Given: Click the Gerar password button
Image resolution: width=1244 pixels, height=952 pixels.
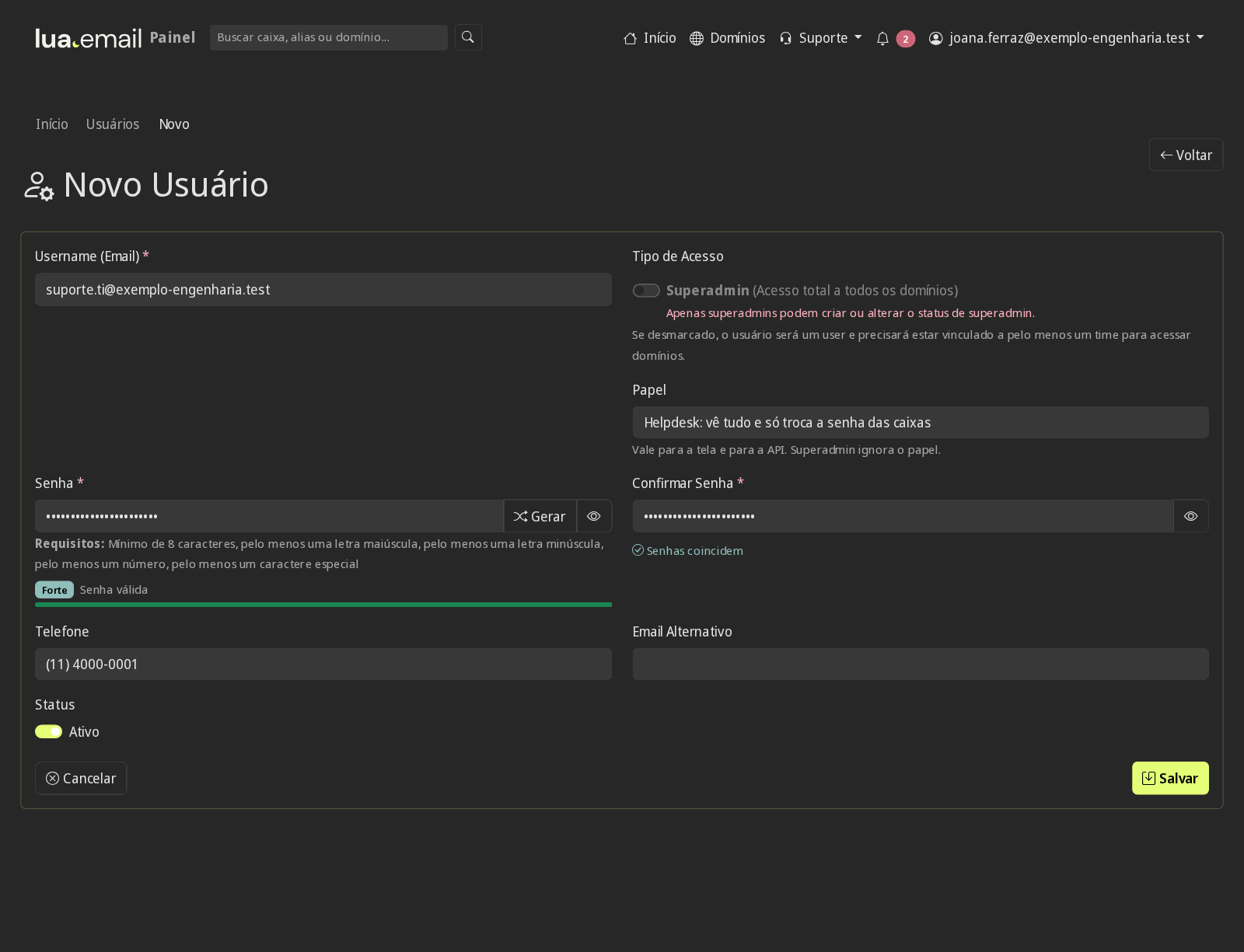Looking at the screenshot, I should [x=540, y=516].
